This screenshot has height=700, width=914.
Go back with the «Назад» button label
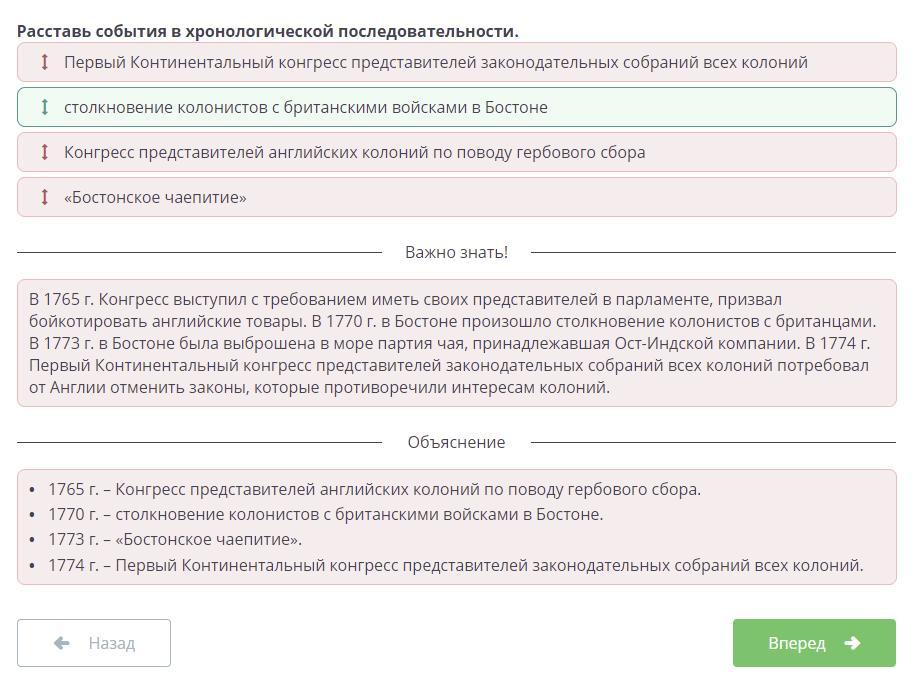(111, 643)
